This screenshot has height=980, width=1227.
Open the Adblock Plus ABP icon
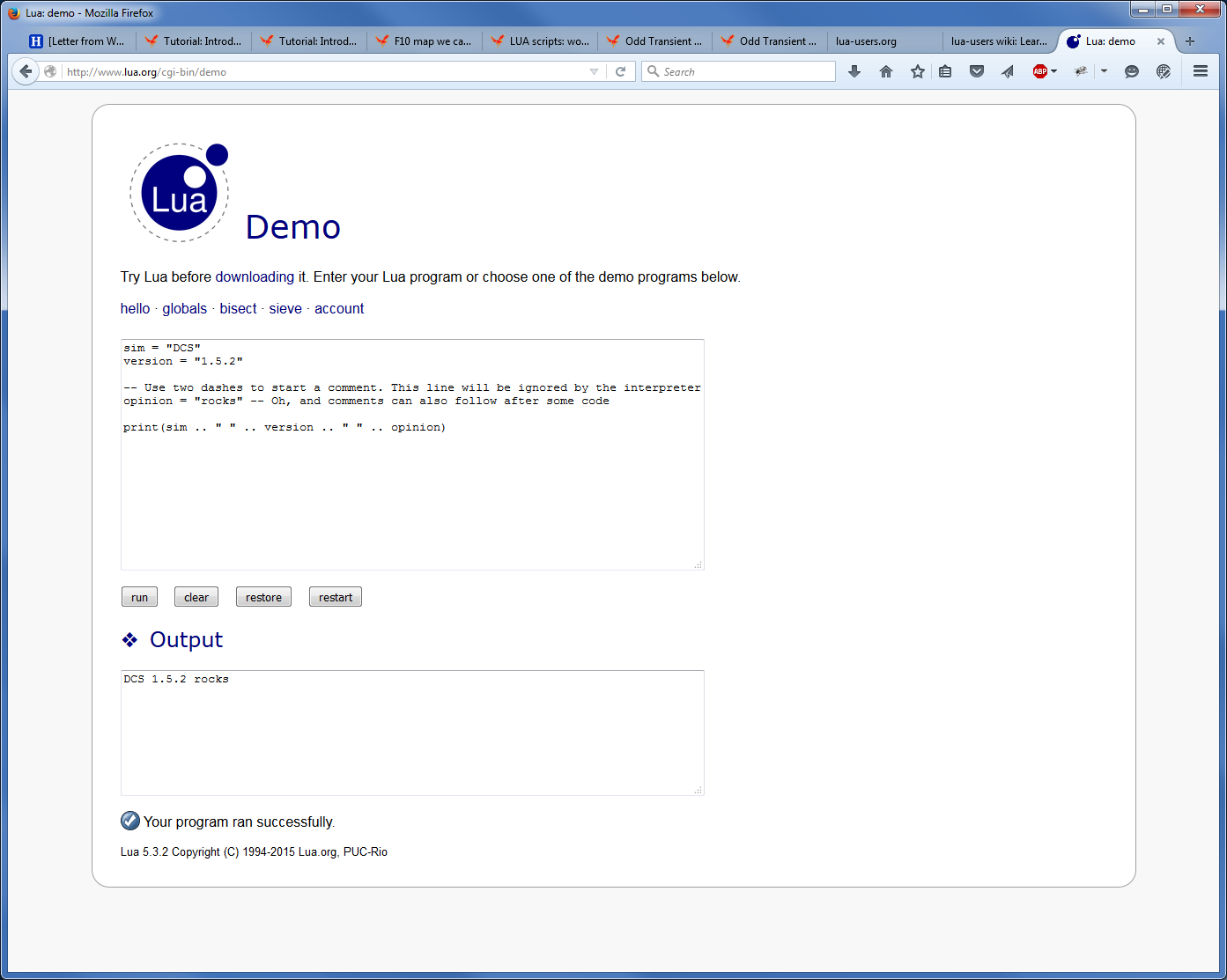click(1039, 71)
